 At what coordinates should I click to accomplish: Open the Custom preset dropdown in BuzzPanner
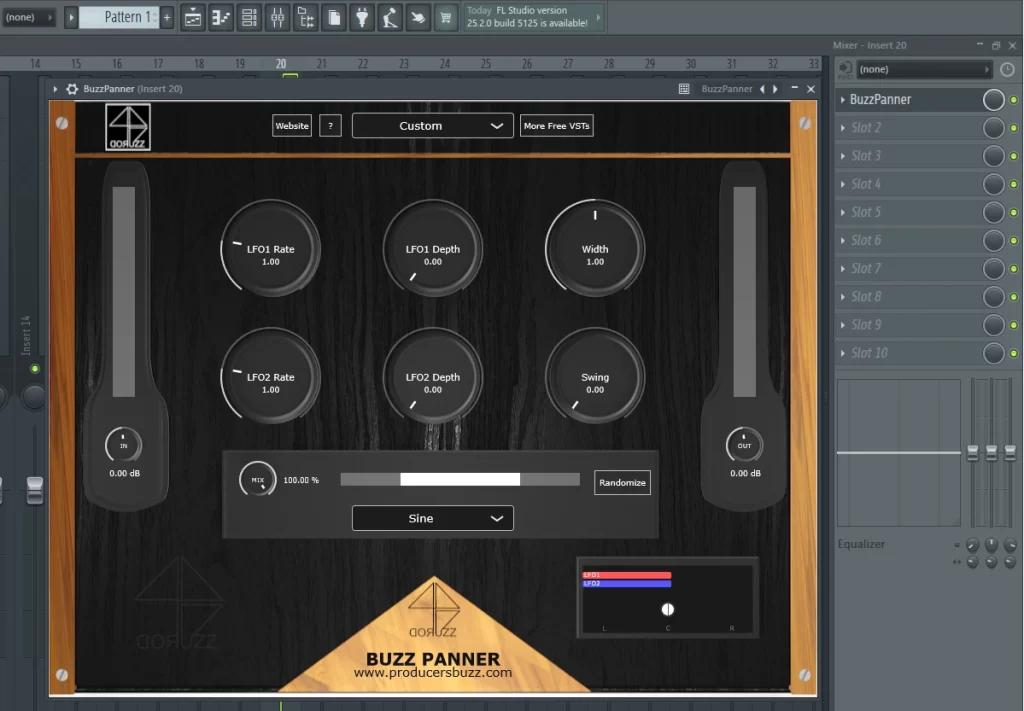432,125
